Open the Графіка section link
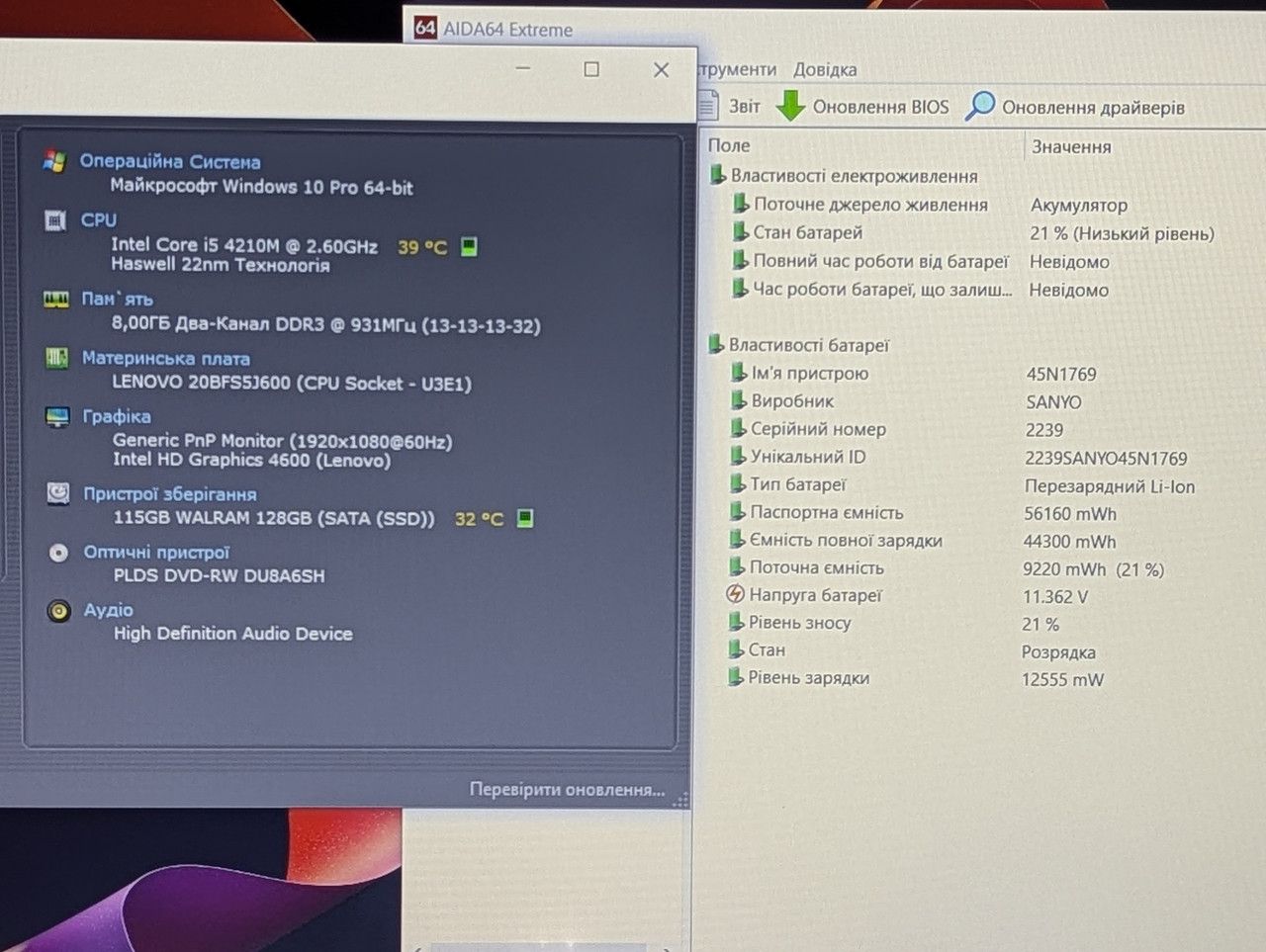 [117, 416]
